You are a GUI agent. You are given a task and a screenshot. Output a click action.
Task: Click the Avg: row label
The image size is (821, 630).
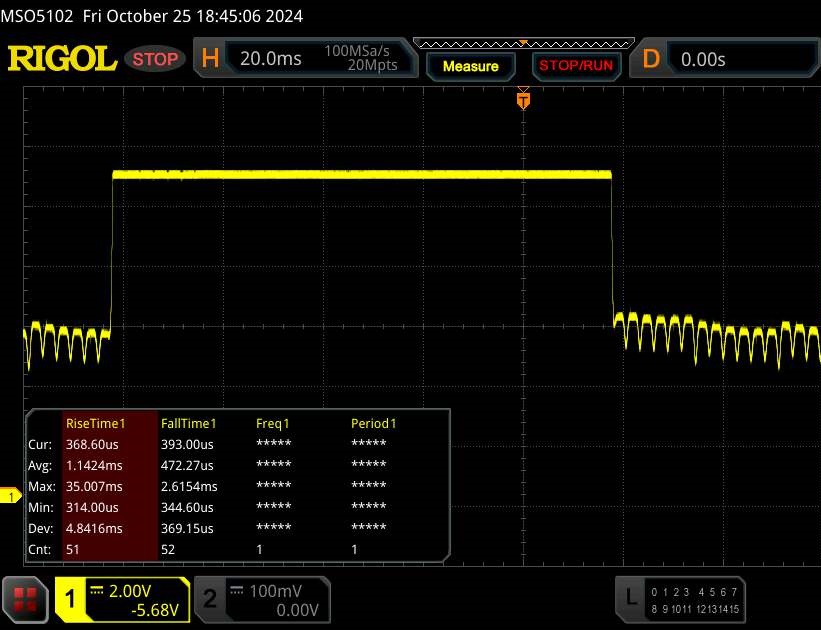click(40, 466)
